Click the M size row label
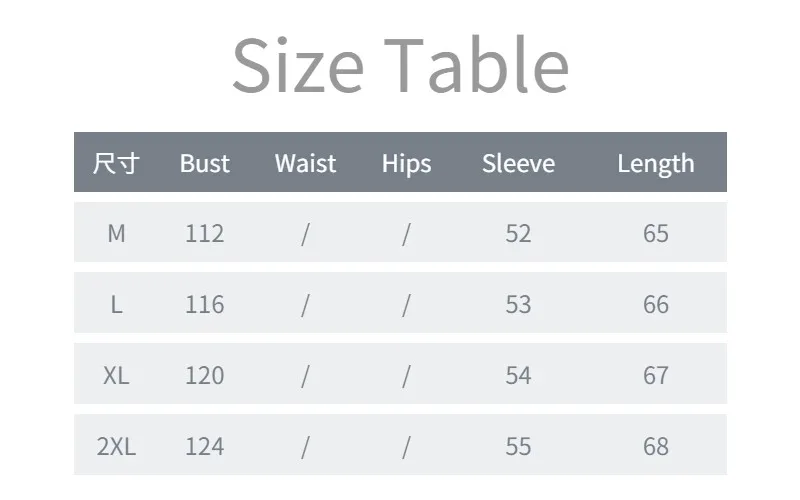The height and width of the screenshot is (500, 800). pyautogui.click(x=116, y=233)
